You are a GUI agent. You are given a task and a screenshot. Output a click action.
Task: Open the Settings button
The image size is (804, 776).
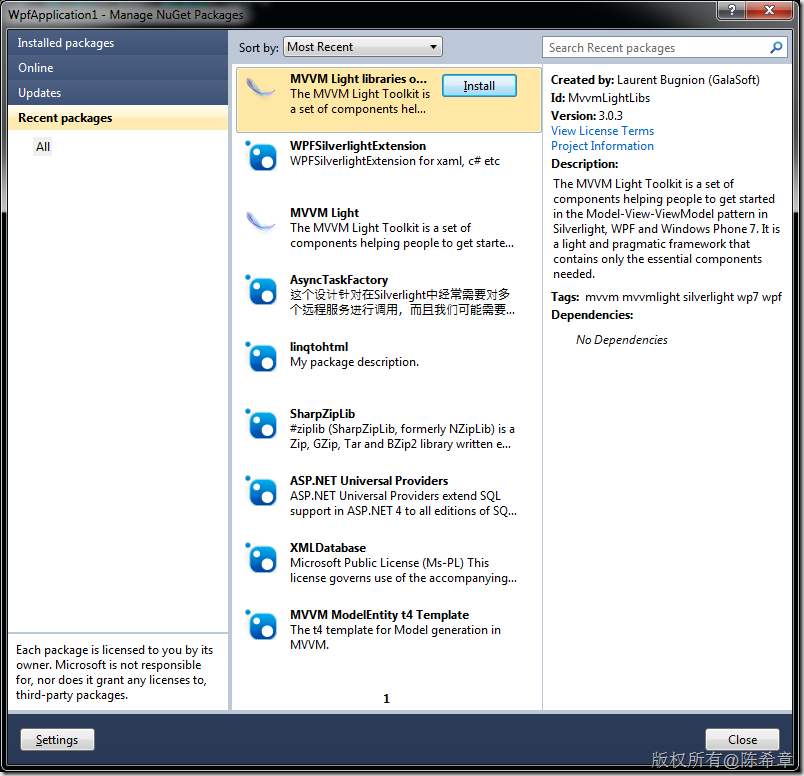[57, 740]
